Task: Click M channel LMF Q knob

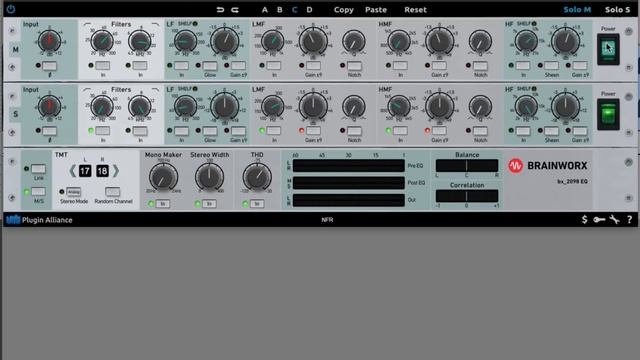Action: (x=353, y=41)
